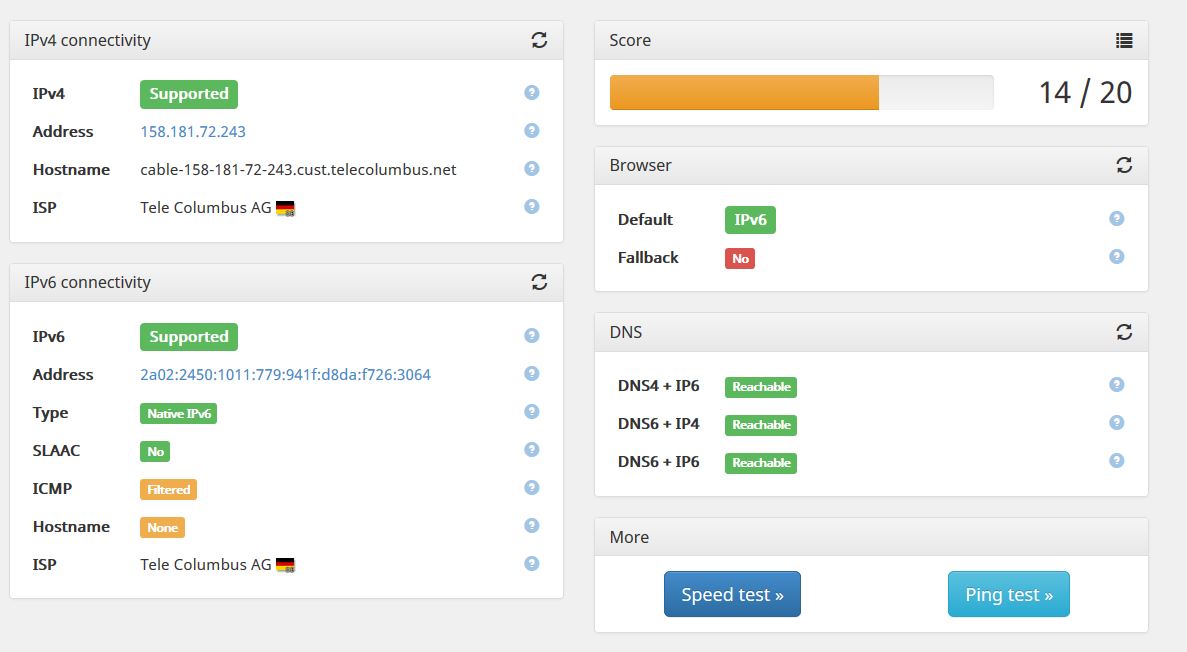Open the Ping test page

tap(1008, 595)
